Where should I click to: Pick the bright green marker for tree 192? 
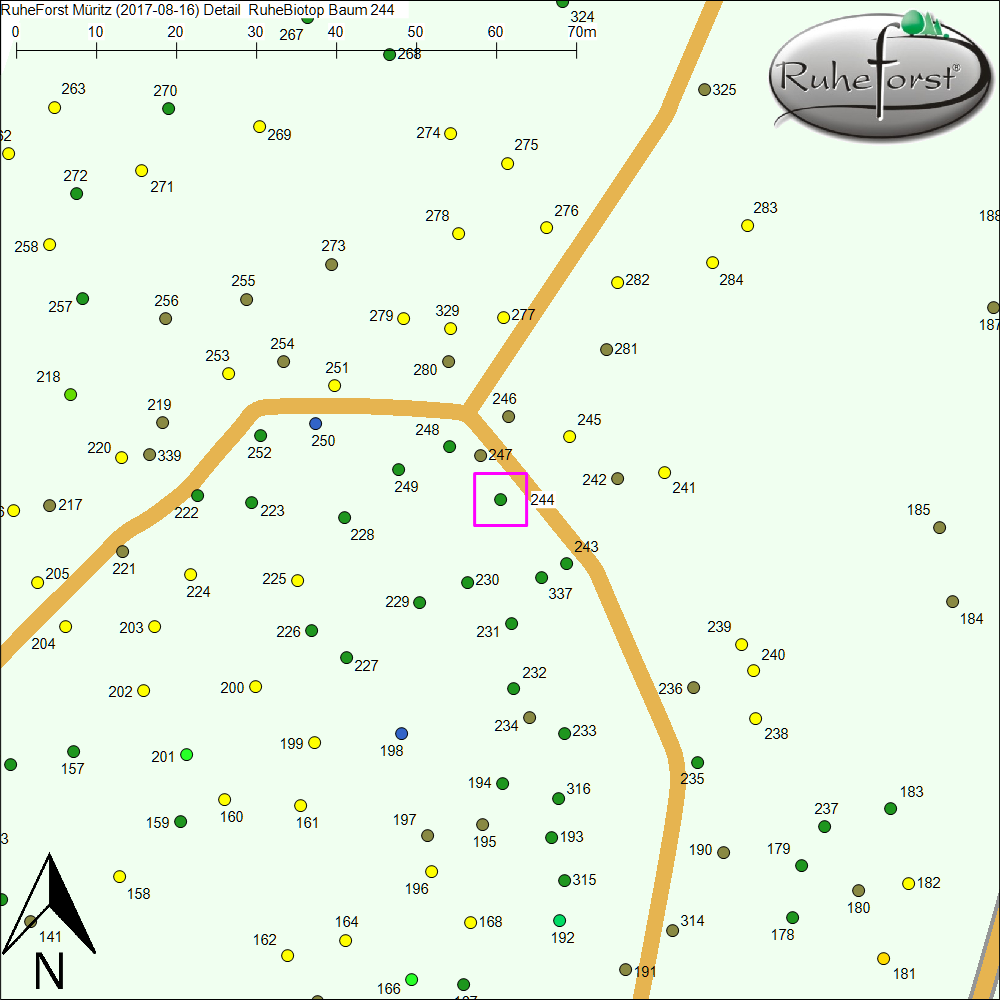559,920
